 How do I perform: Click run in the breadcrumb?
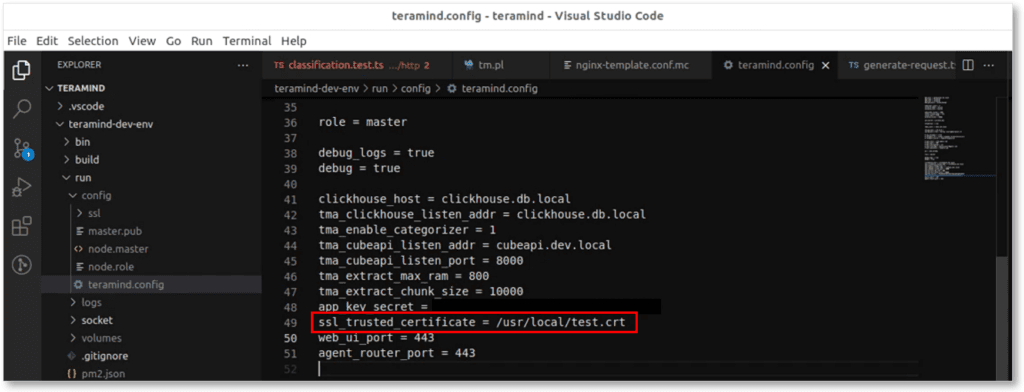pos(380,88)
